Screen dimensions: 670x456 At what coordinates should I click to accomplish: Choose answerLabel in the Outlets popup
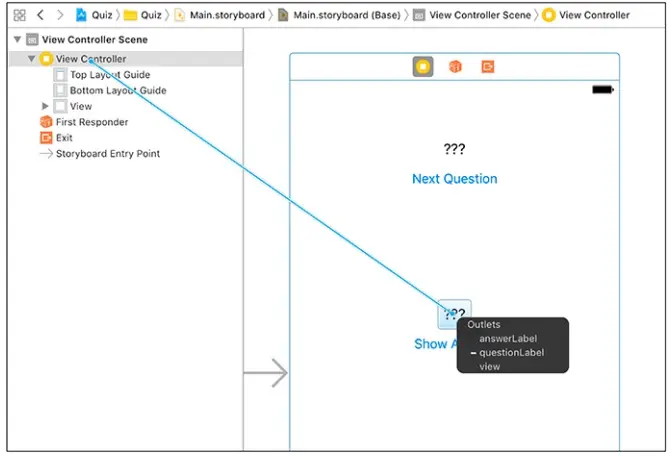pos(508,339)
